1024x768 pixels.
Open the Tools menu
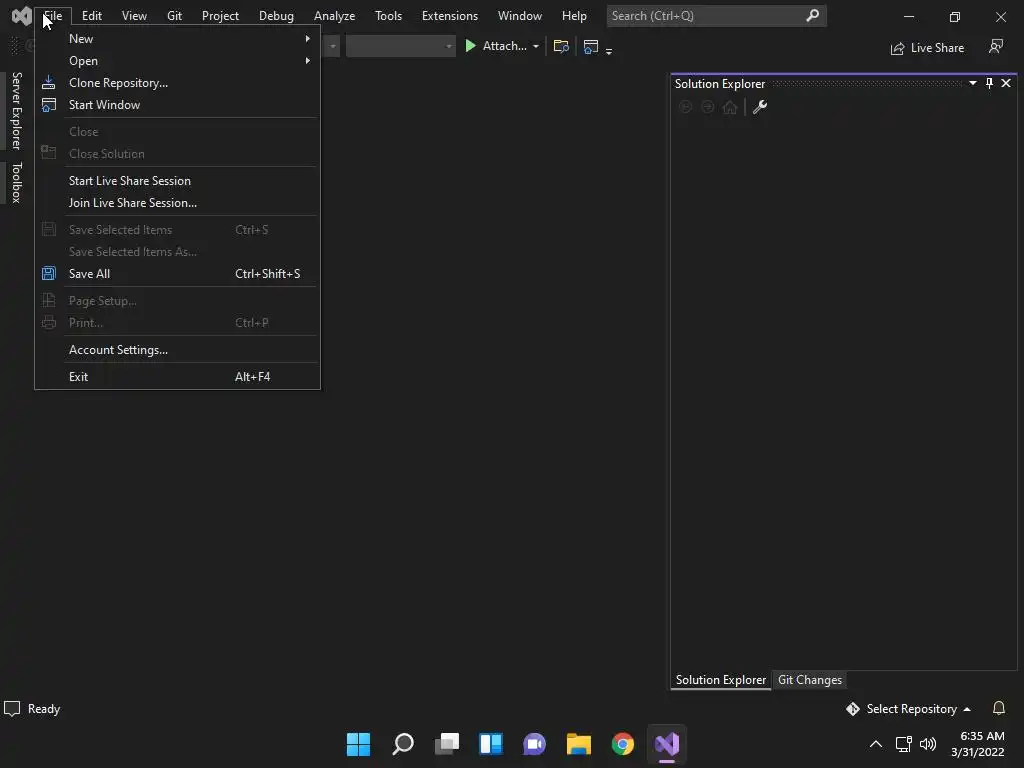pyautogui.click(x=389, y=16)
